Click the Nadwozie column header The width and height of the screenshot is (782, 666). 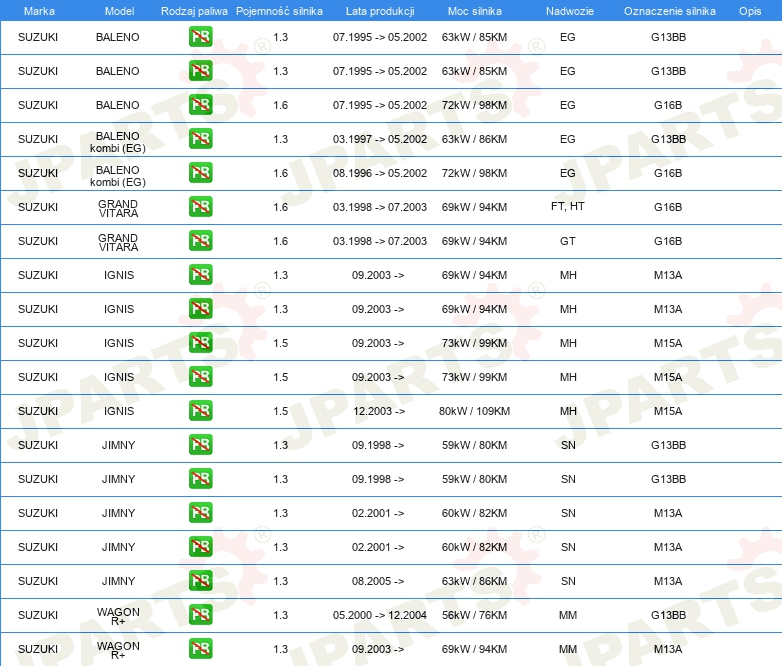pyautogui.click(x=570, y=11)
